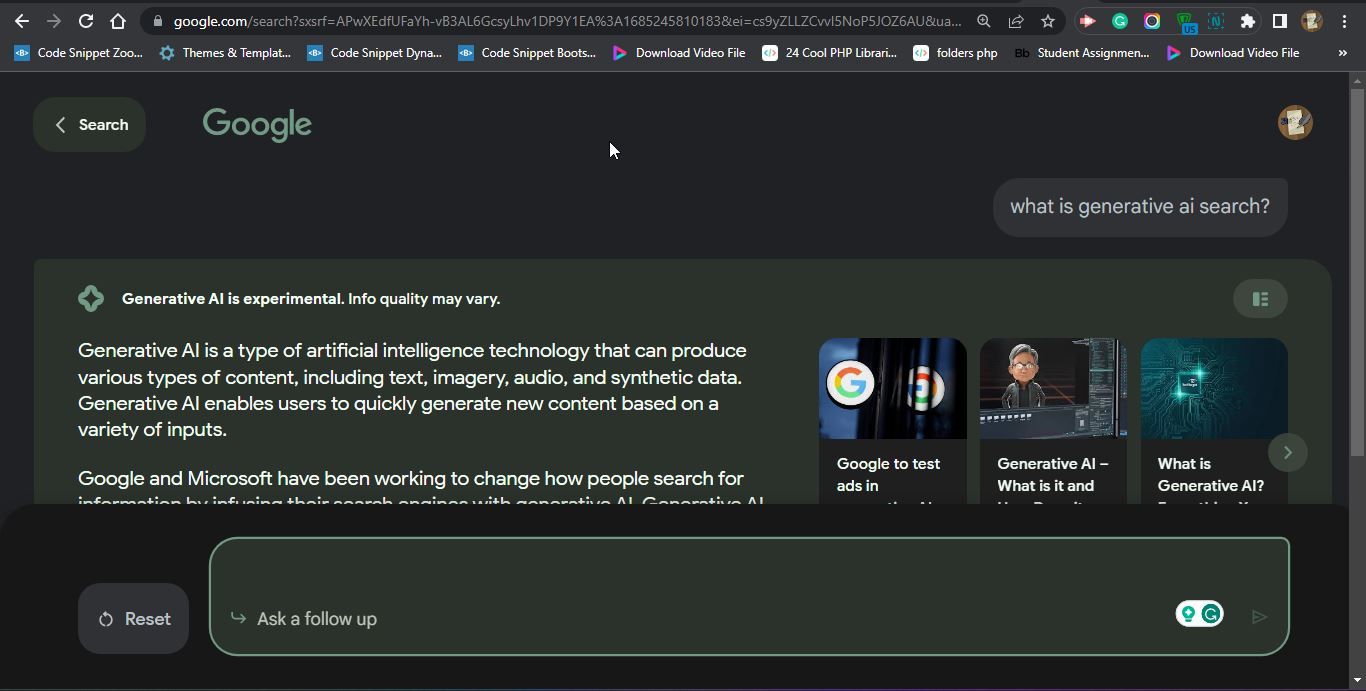The width and height of the screenshot is (1366, 691).
Task: Click the site lock icon in address bar
Action: (x=157, y=21)
